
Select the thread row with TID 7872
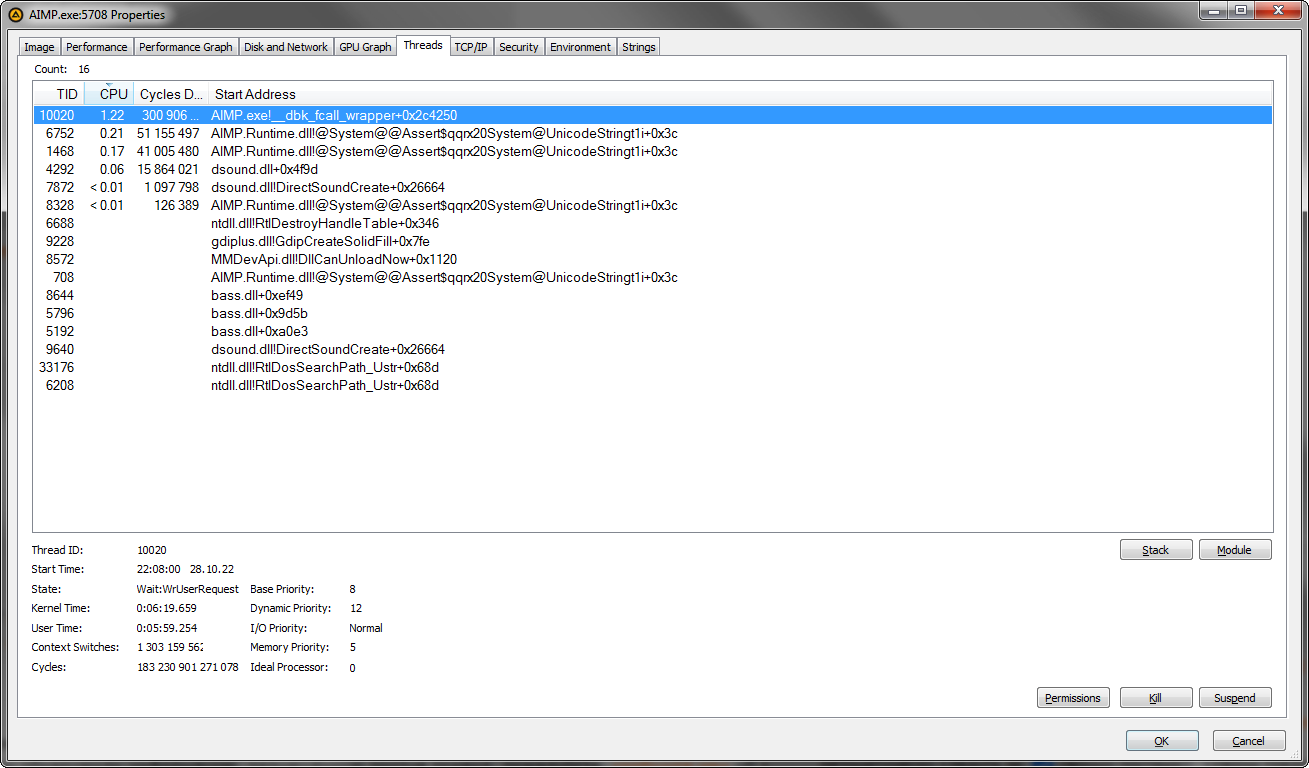tap(652, 187)
